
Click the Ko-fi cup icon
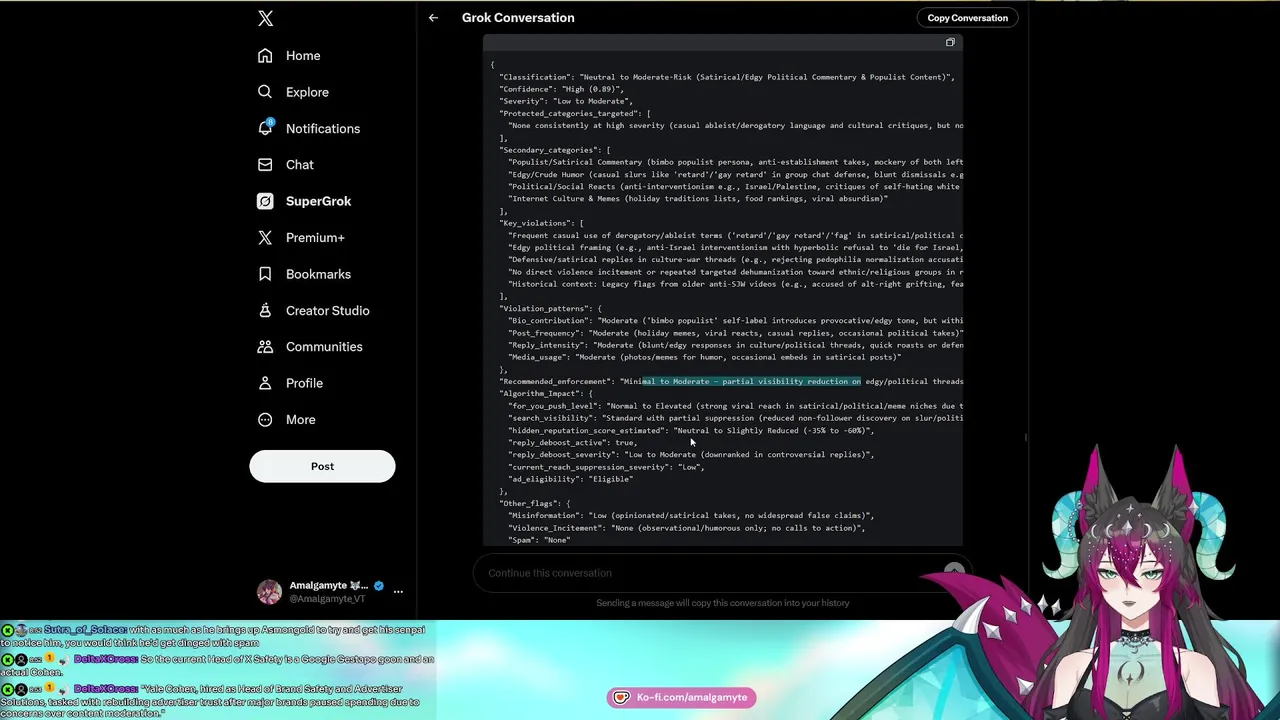[x=621, y=697]
